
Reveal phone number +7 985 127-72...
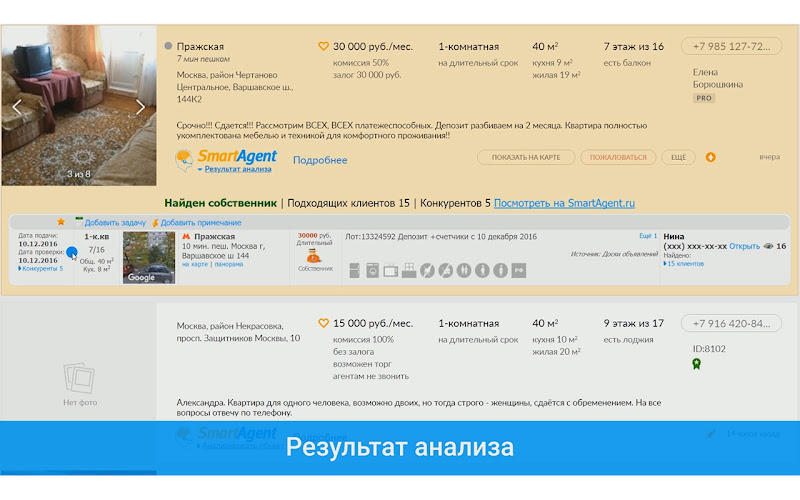pos(731,46)
